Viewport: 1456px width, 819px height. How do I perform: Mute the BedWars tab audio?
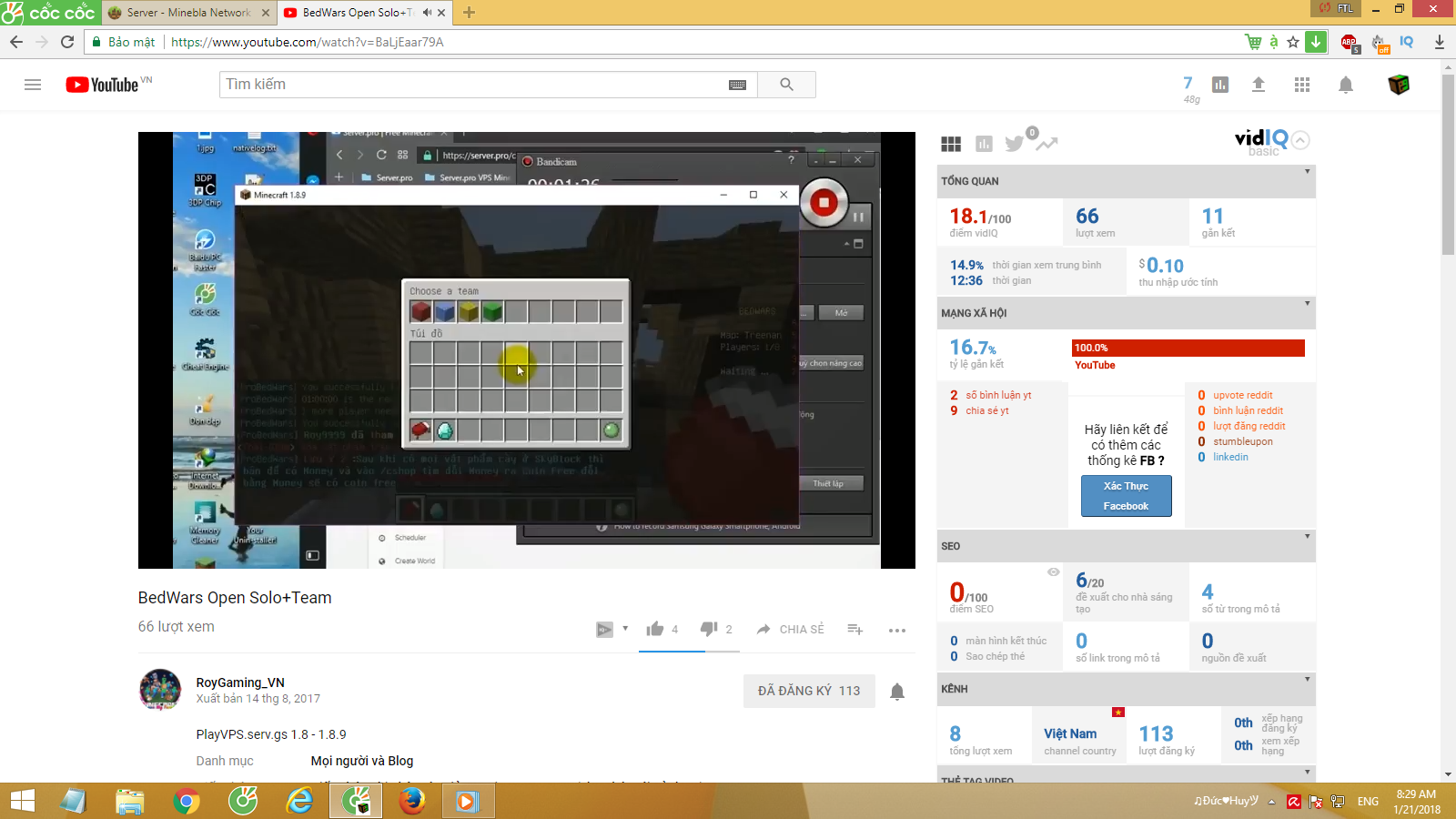coord(426,13)
